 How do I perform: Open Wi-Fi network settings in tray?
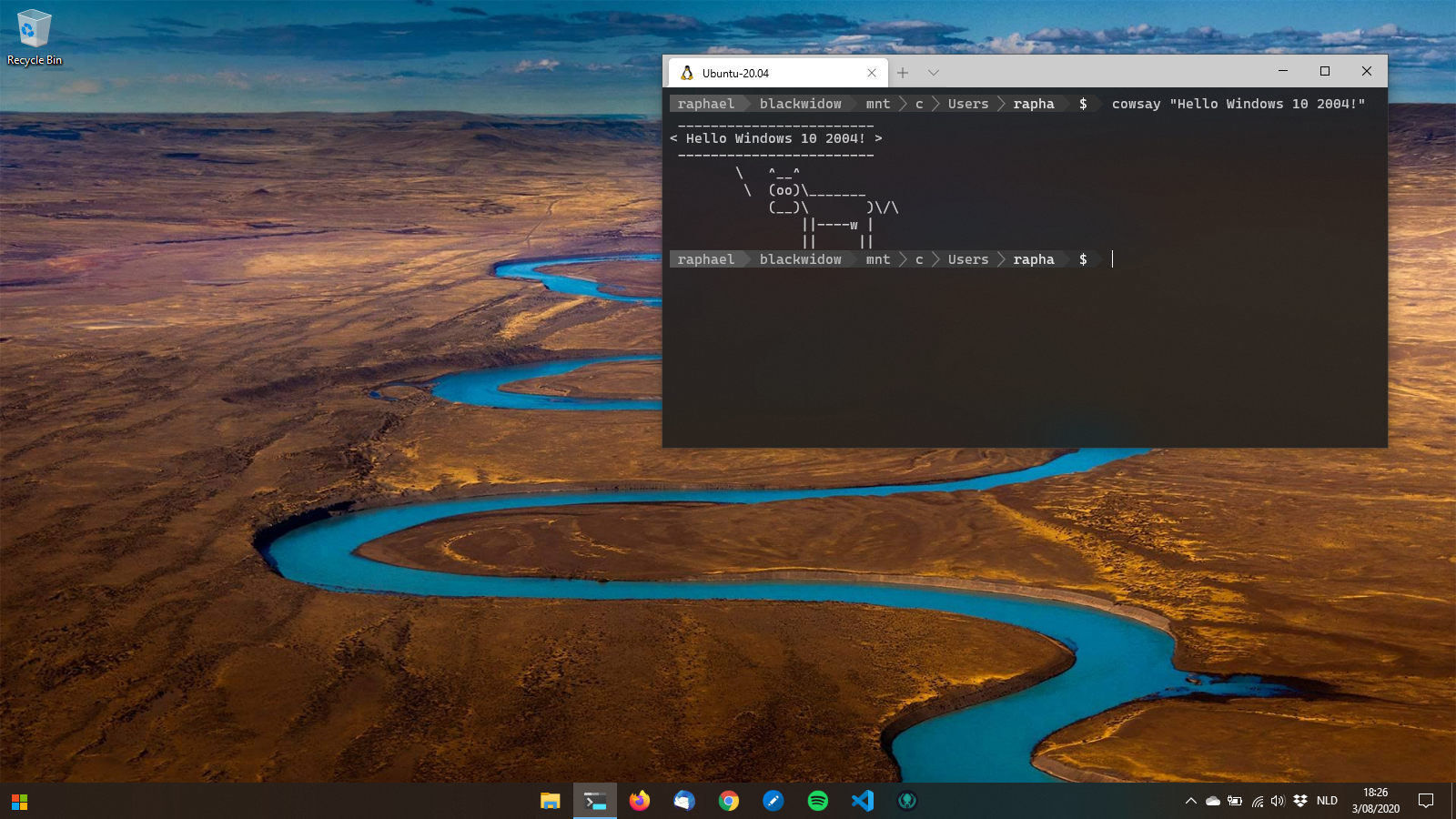coord(1257,801)
